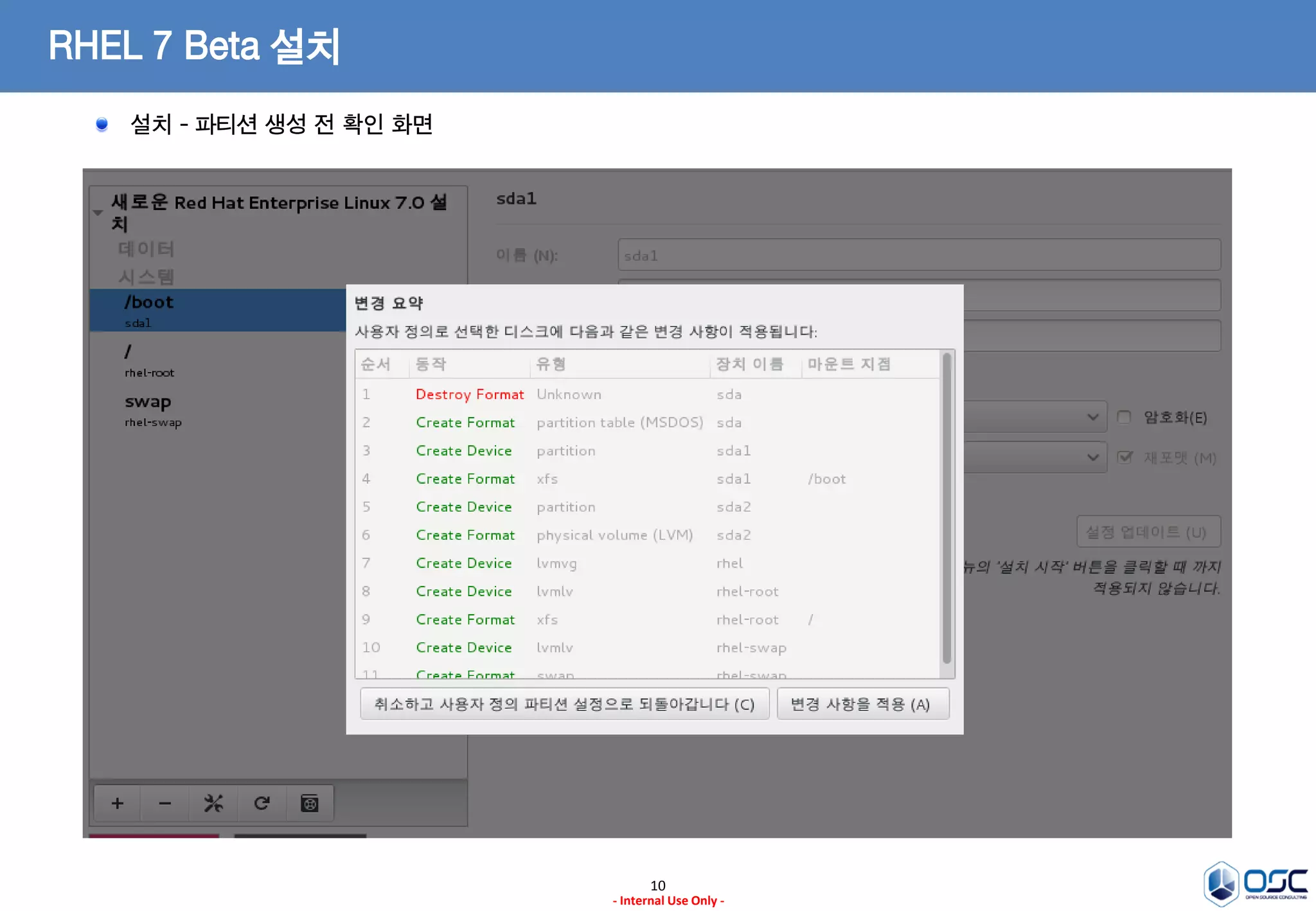Screen dimensions: 1316x911
Task: Click the 데이터 category label
Action: (x=147, y=249)
